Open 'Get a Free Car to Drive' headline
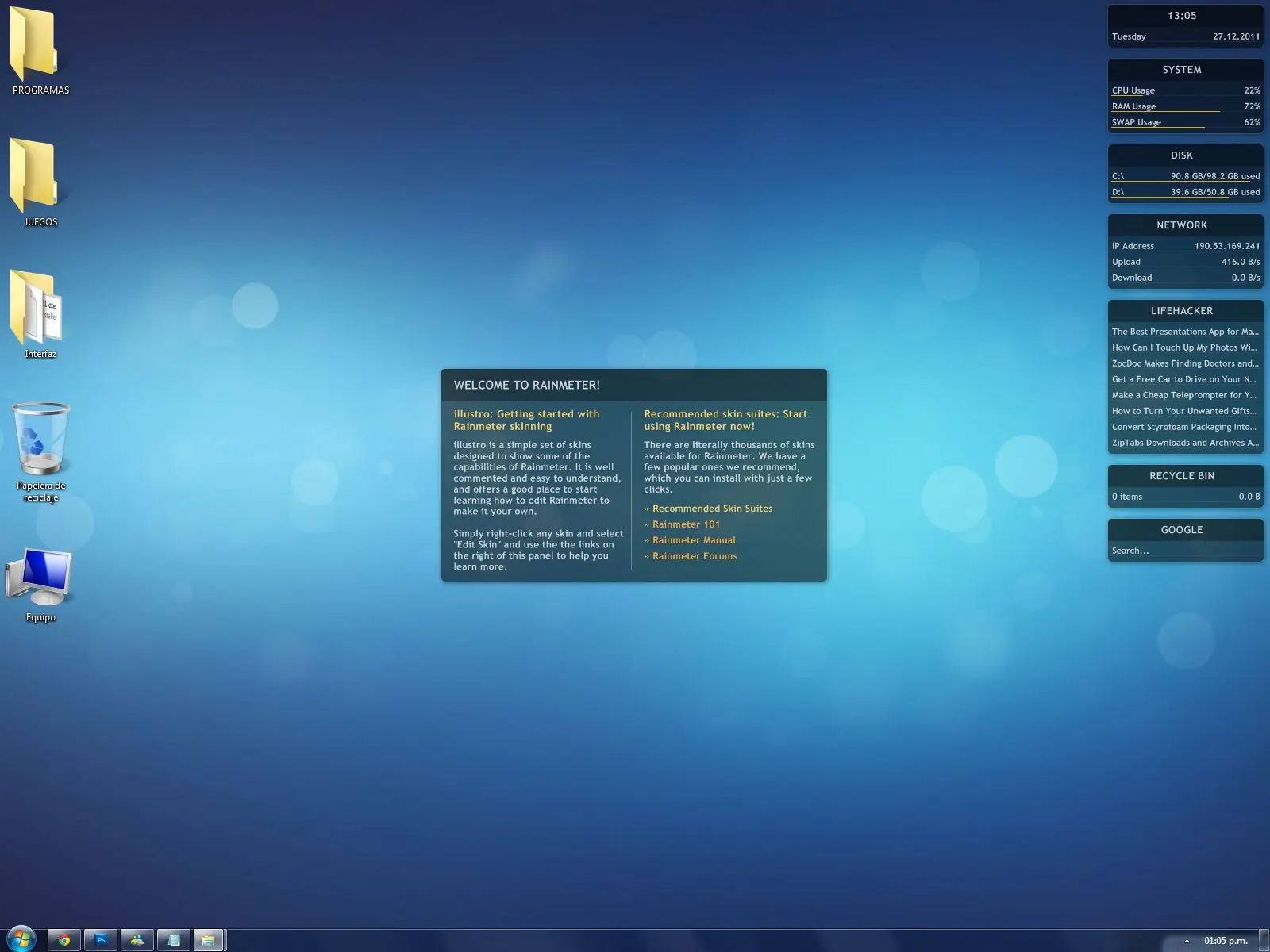This screenshot has height=952, width=1270. click(1185, 379)
